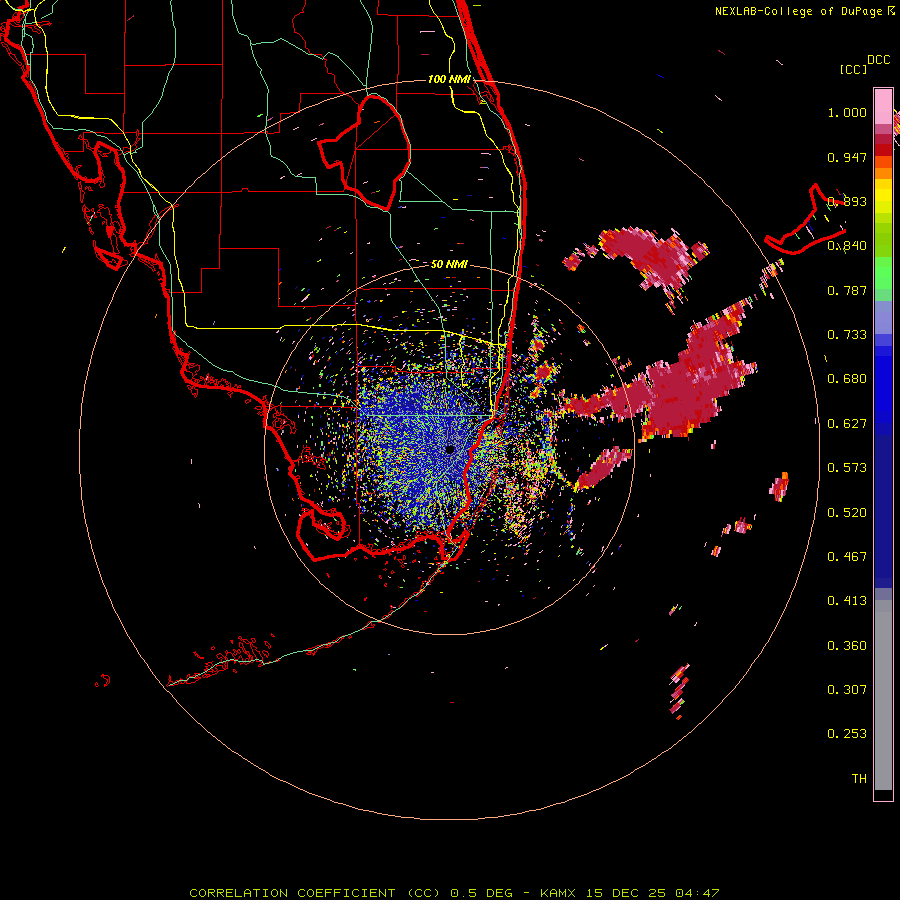This screenshot has width=900, height=900.
Task: Select the 0.947 color scale value
Action: [847, 157]
